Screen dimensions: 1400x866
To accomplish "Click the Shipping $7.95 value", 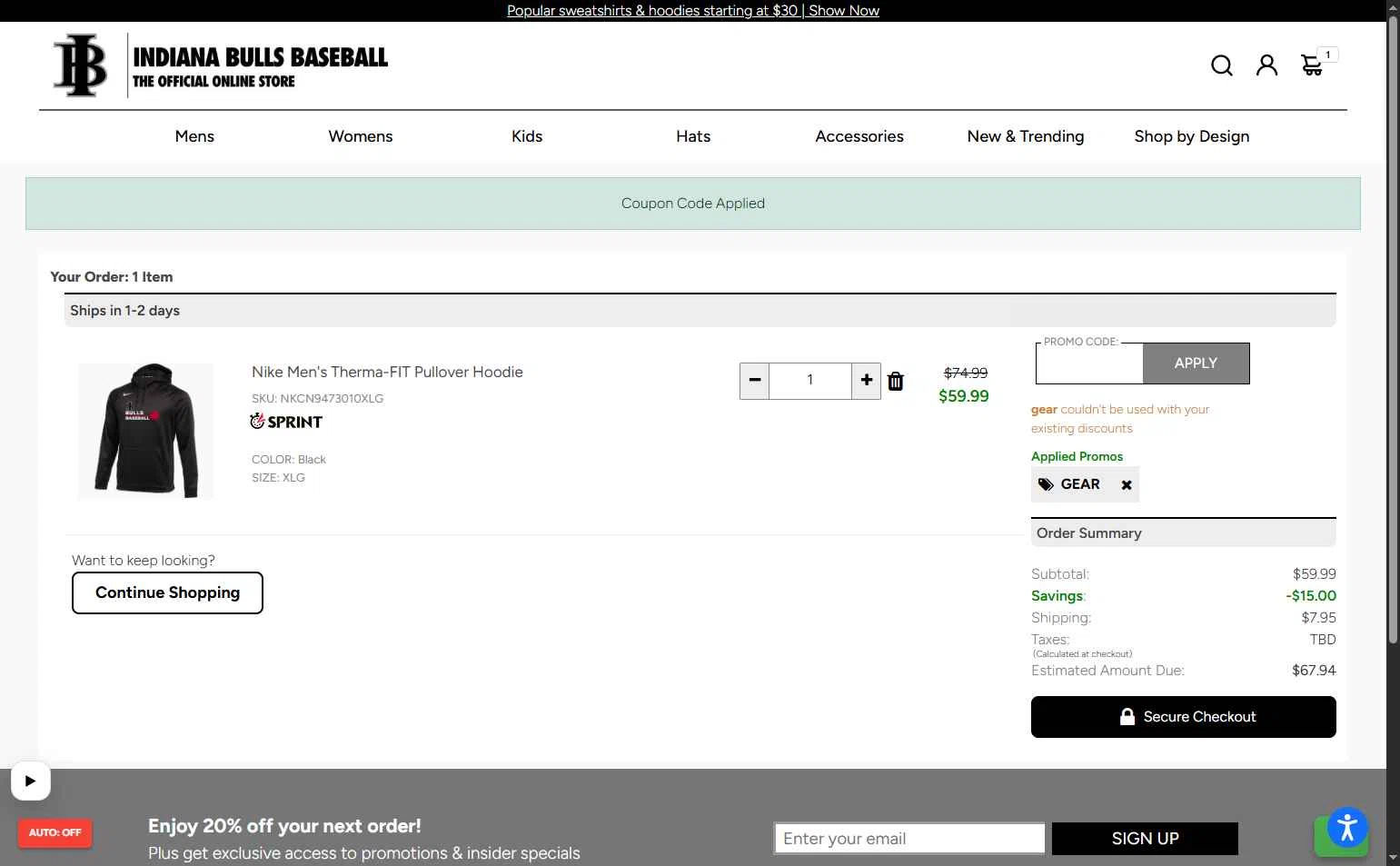I will 1319,618.
